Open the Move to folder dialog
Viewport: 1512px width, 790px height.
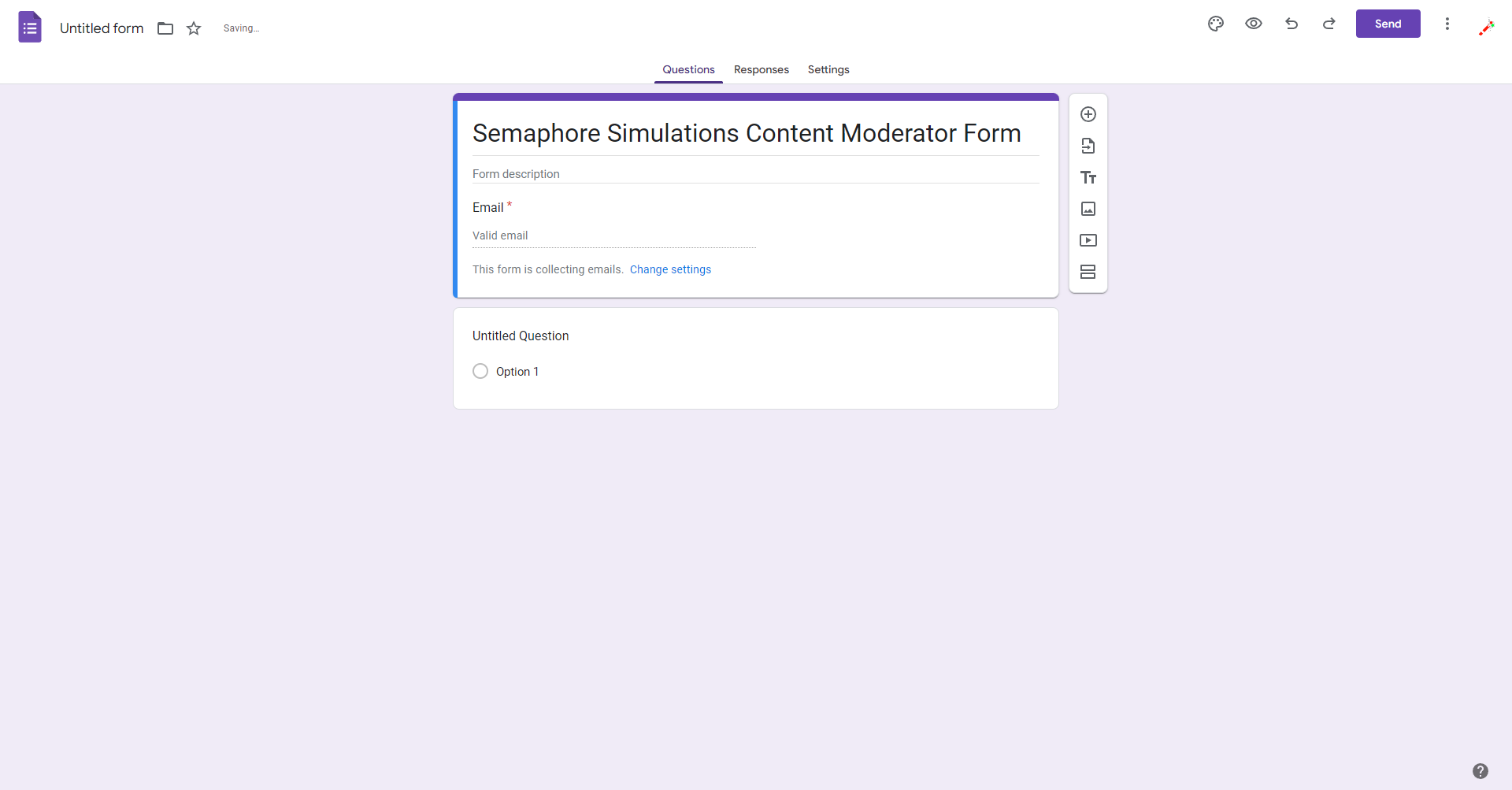[165, 28]
